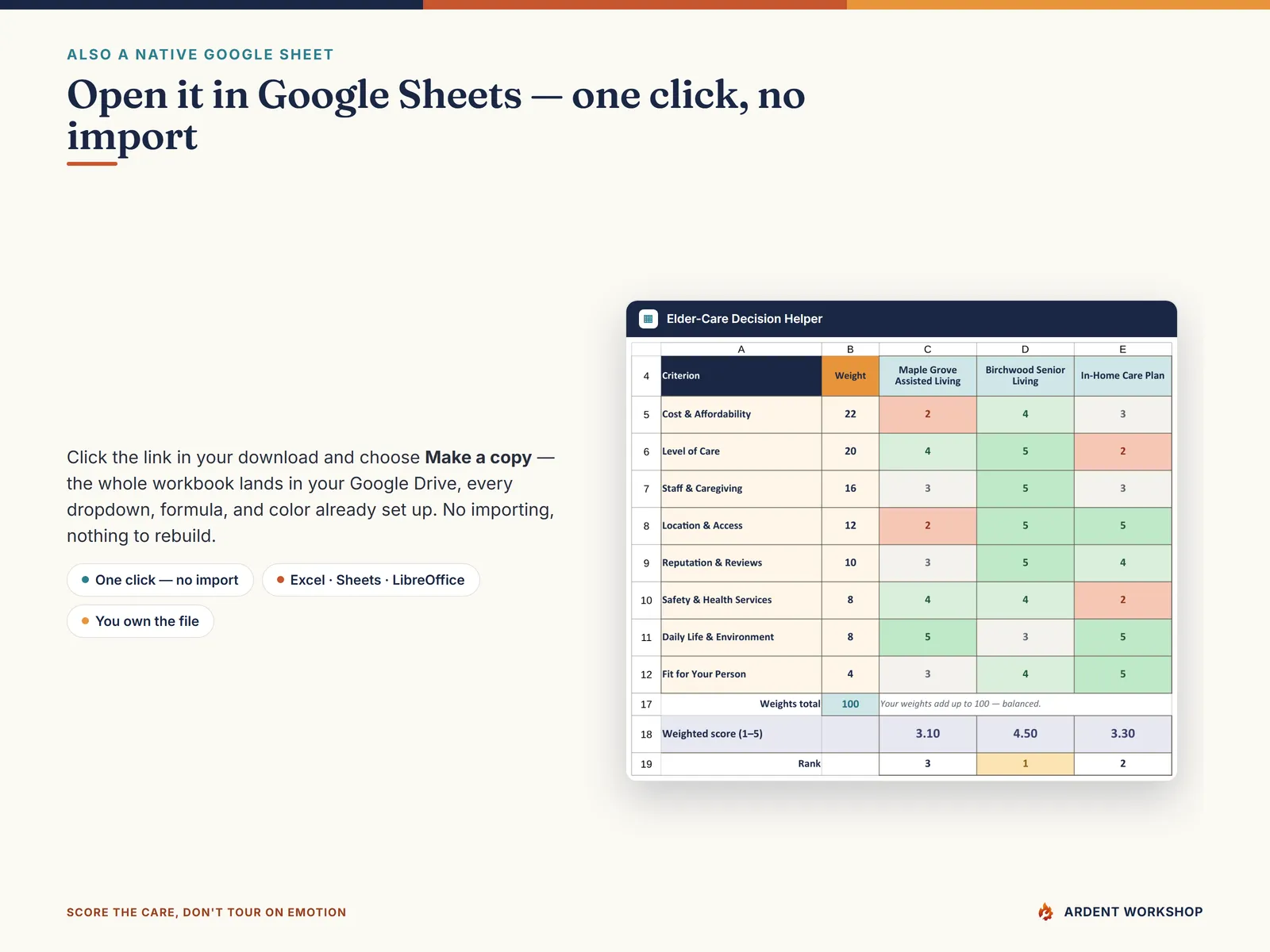Click the weighted score 3.10 cell
The height and width of the screenshot is (952, 1270).
928,734
